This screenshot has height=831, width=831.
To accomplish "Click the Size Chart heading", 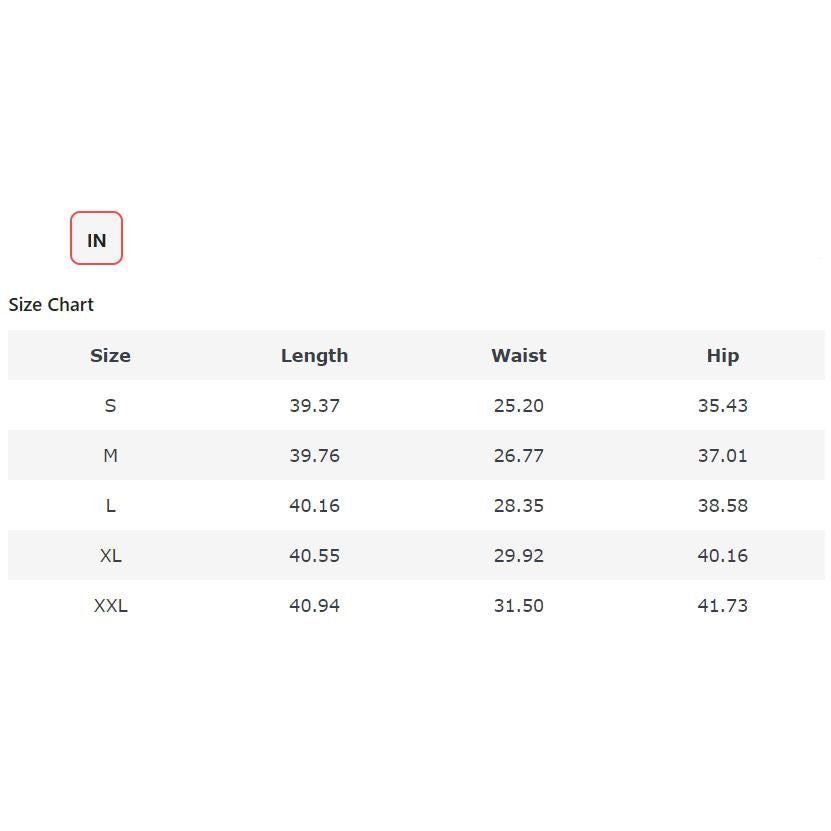I will click(51, 305).
